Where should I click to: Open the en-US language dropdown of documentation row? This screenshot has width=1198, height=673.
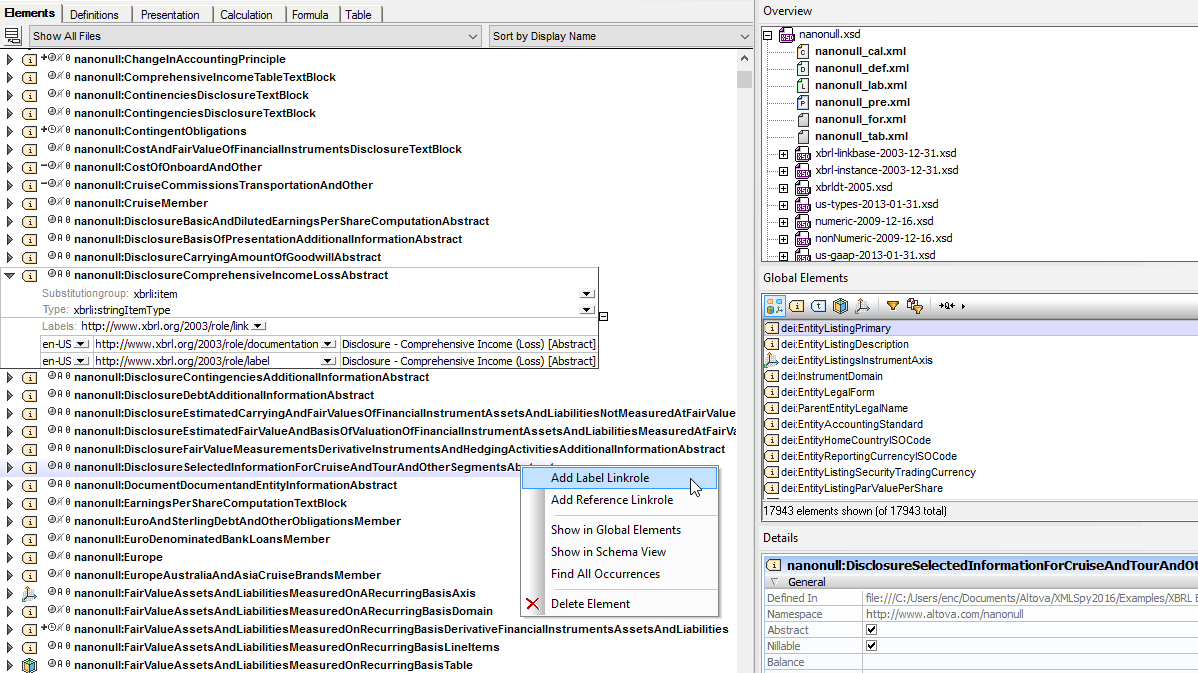81,344
